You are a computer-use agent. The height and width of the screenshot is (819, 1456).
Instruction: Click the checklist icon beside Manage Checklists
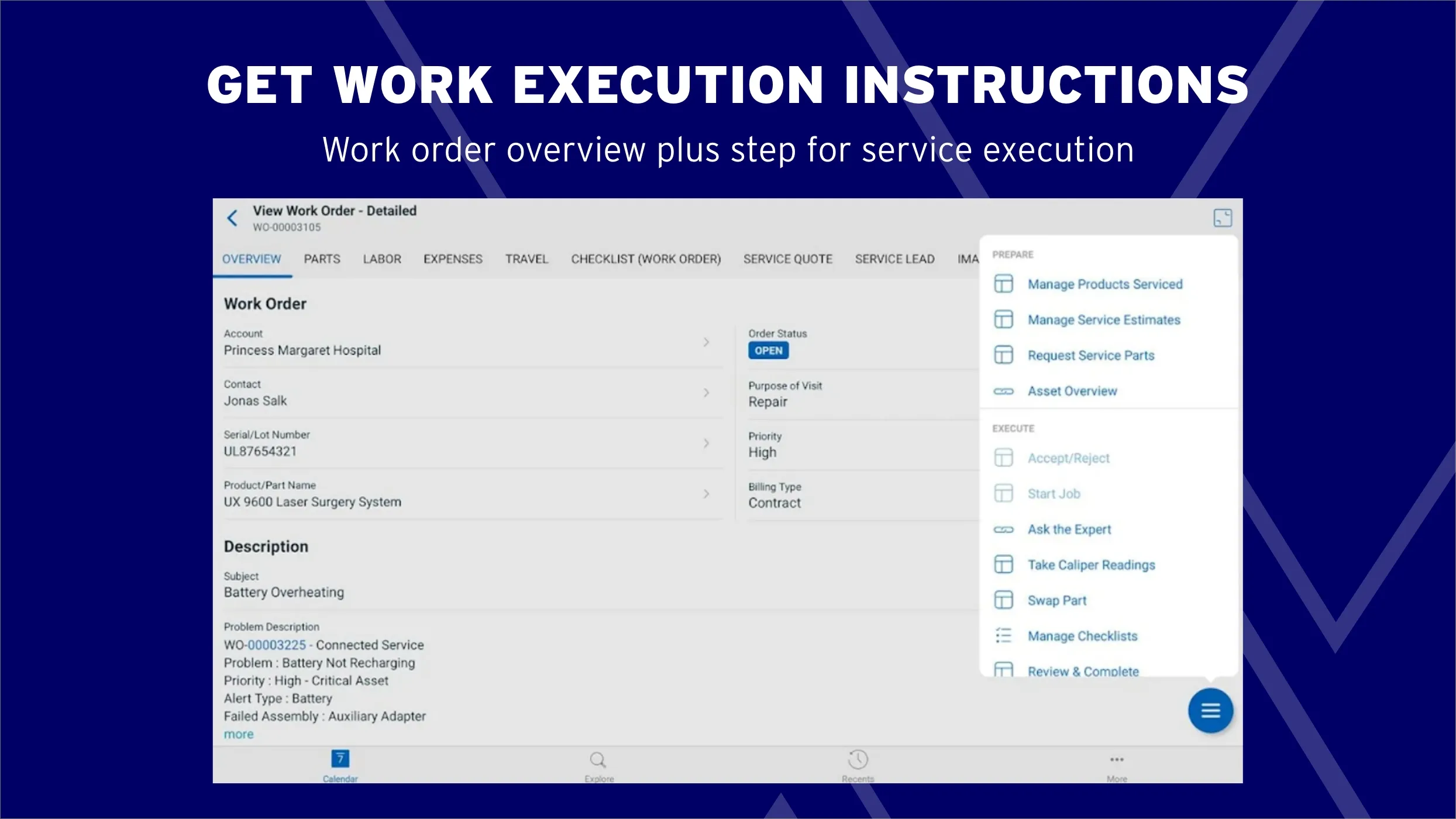(1004, 636)
